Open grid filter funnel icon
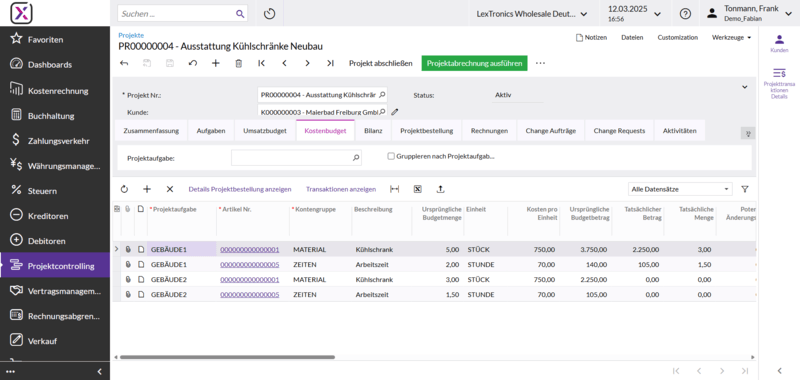This screenshot has width=800, height=380. 745,189
